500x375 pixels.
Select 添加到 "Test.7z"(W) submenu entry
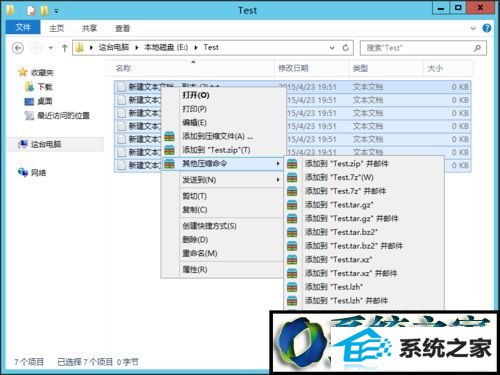click(364, 177)
